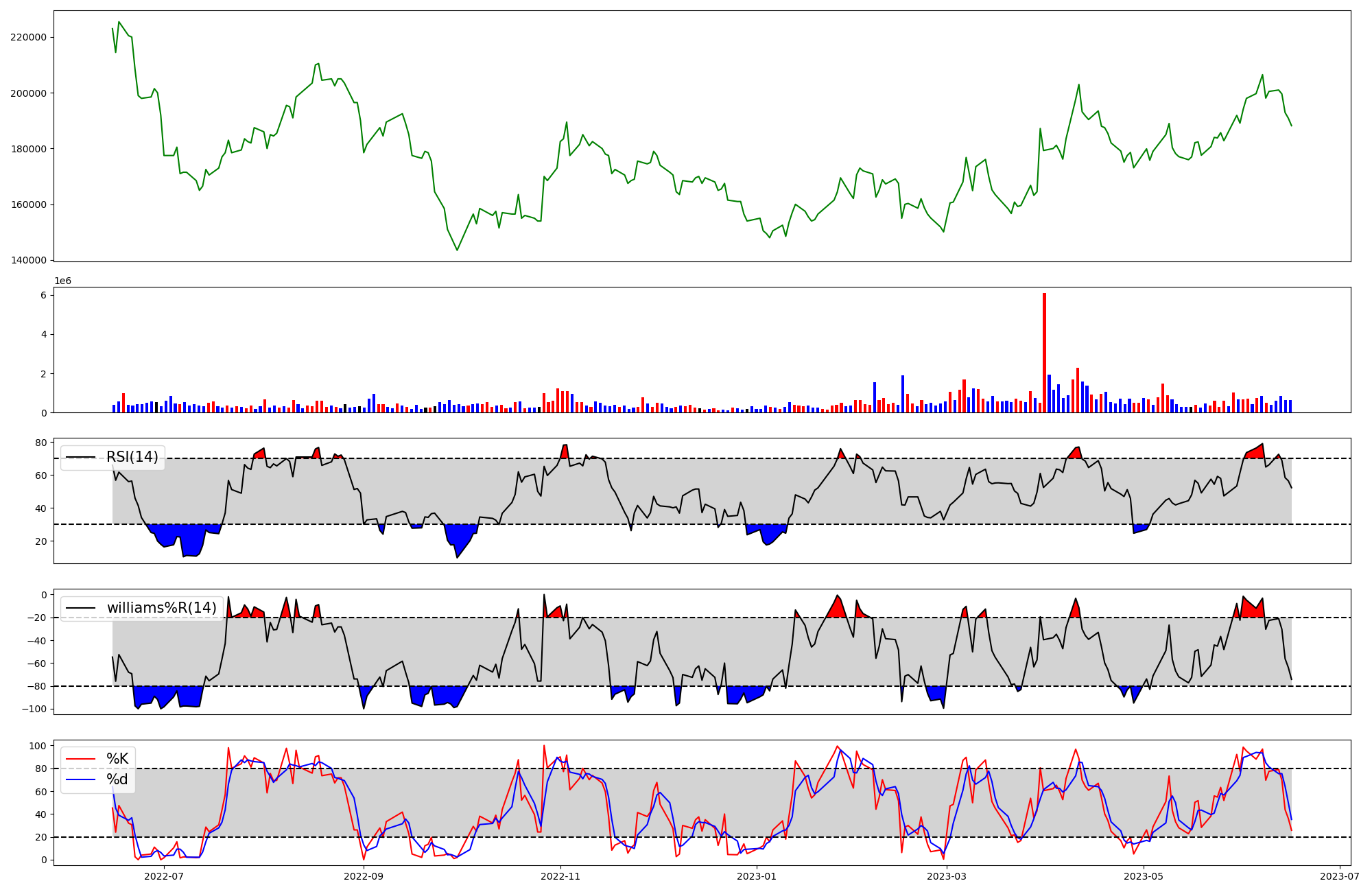Click the 6 tick on volume axis
Image resolution: width=1372 pixels, height=892 pixels.
tap(43, 295)
